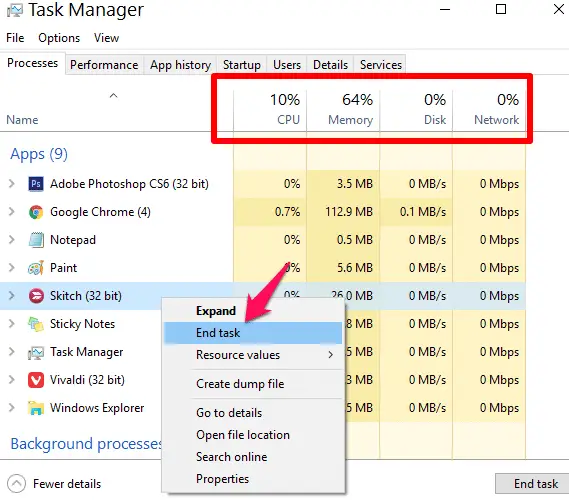The image size is (569, 502).
Task: Click the Vivaldi app icon
Action: (x=36, y=380)
